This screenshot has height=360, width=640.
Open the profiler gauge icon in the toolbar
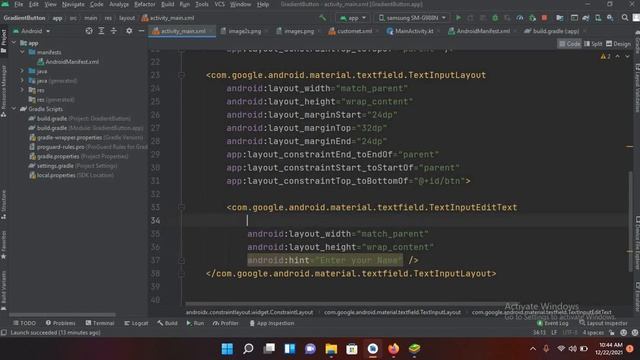tap(520, 18)
